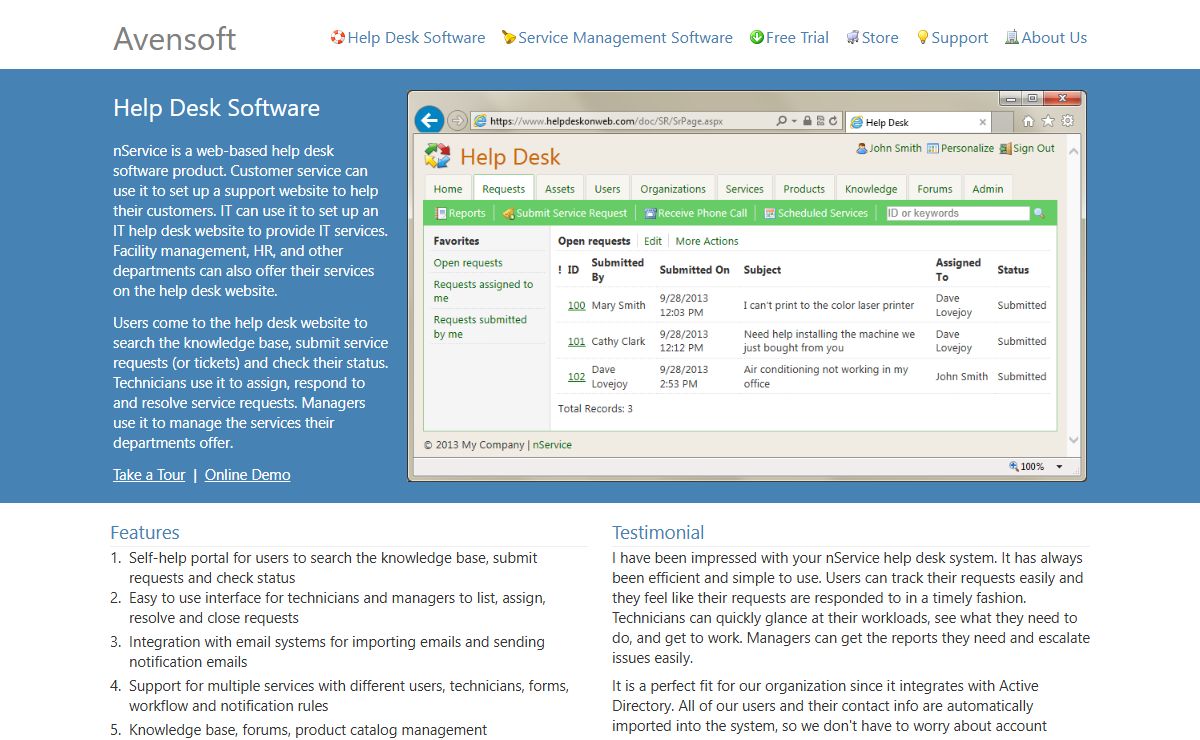Open request ID 101 link
Viewport: 1200px width, 740px height.
tap(577, 341)
